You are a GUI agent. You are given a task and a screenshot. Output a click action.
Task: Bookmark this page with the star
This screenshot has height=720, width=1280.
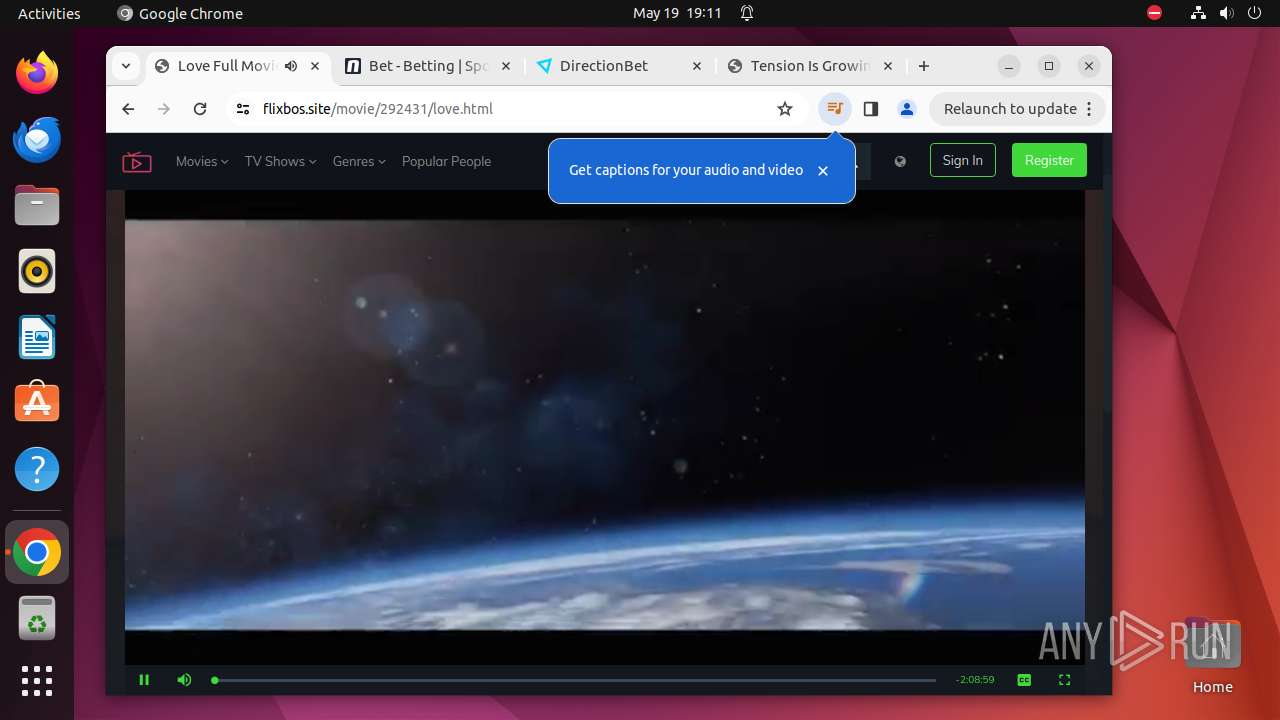click(x=785, y=109)
